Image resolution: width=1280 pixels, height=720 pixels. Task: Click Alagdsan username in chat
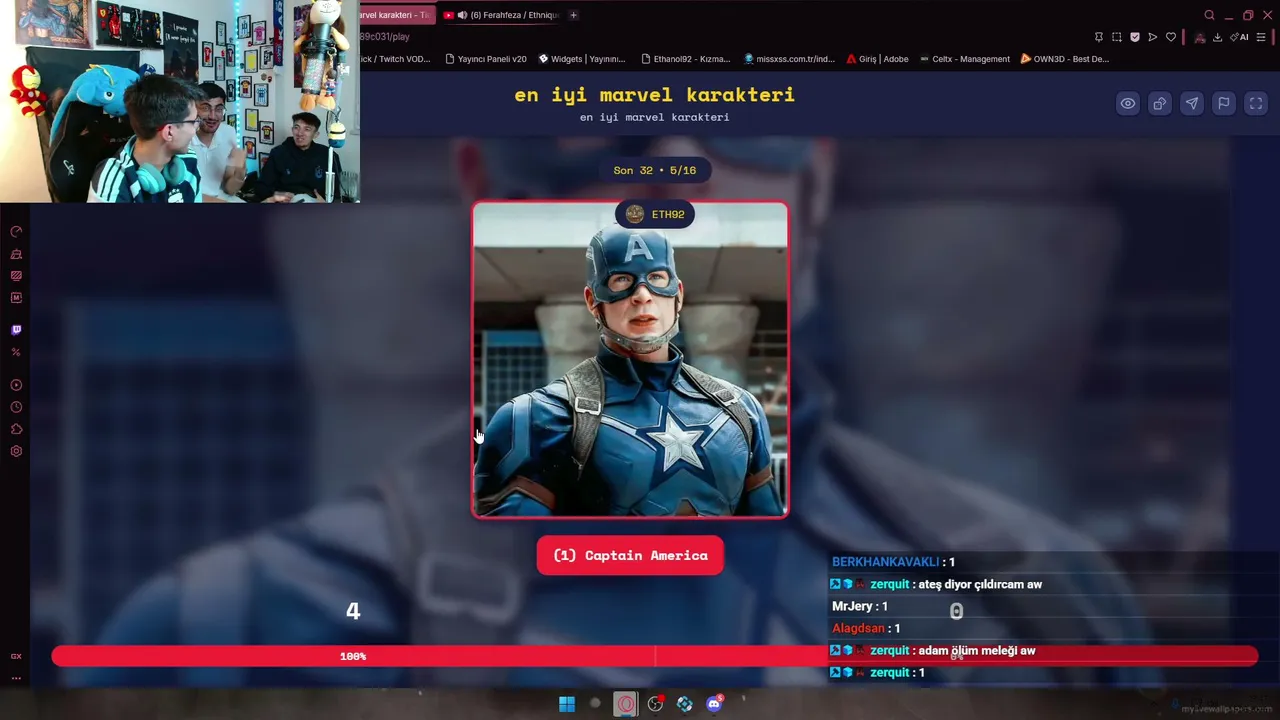(x=858, y=628)
